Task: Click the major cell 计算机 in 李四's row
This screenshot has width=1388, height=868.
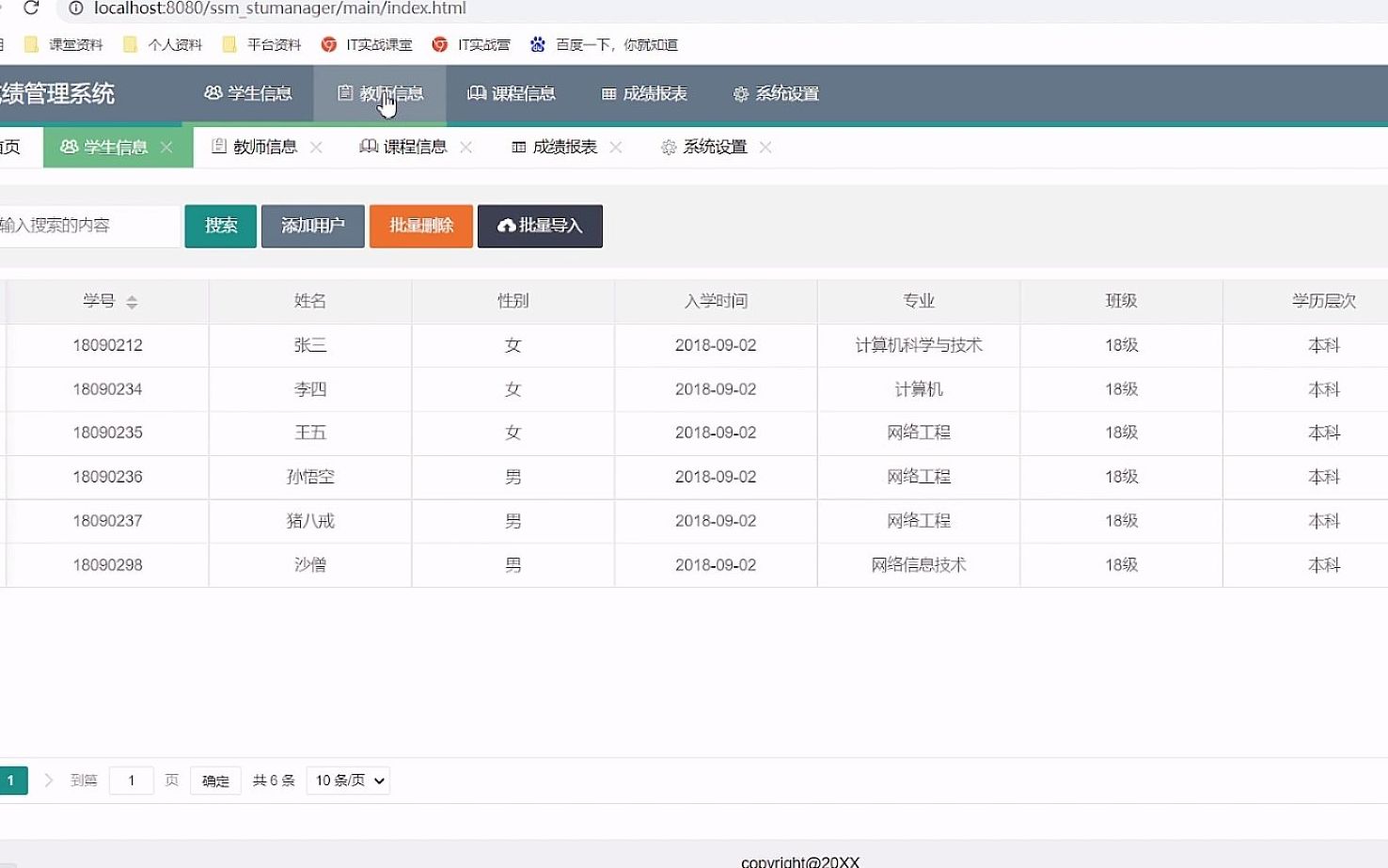Action: [x=919, y=389]
